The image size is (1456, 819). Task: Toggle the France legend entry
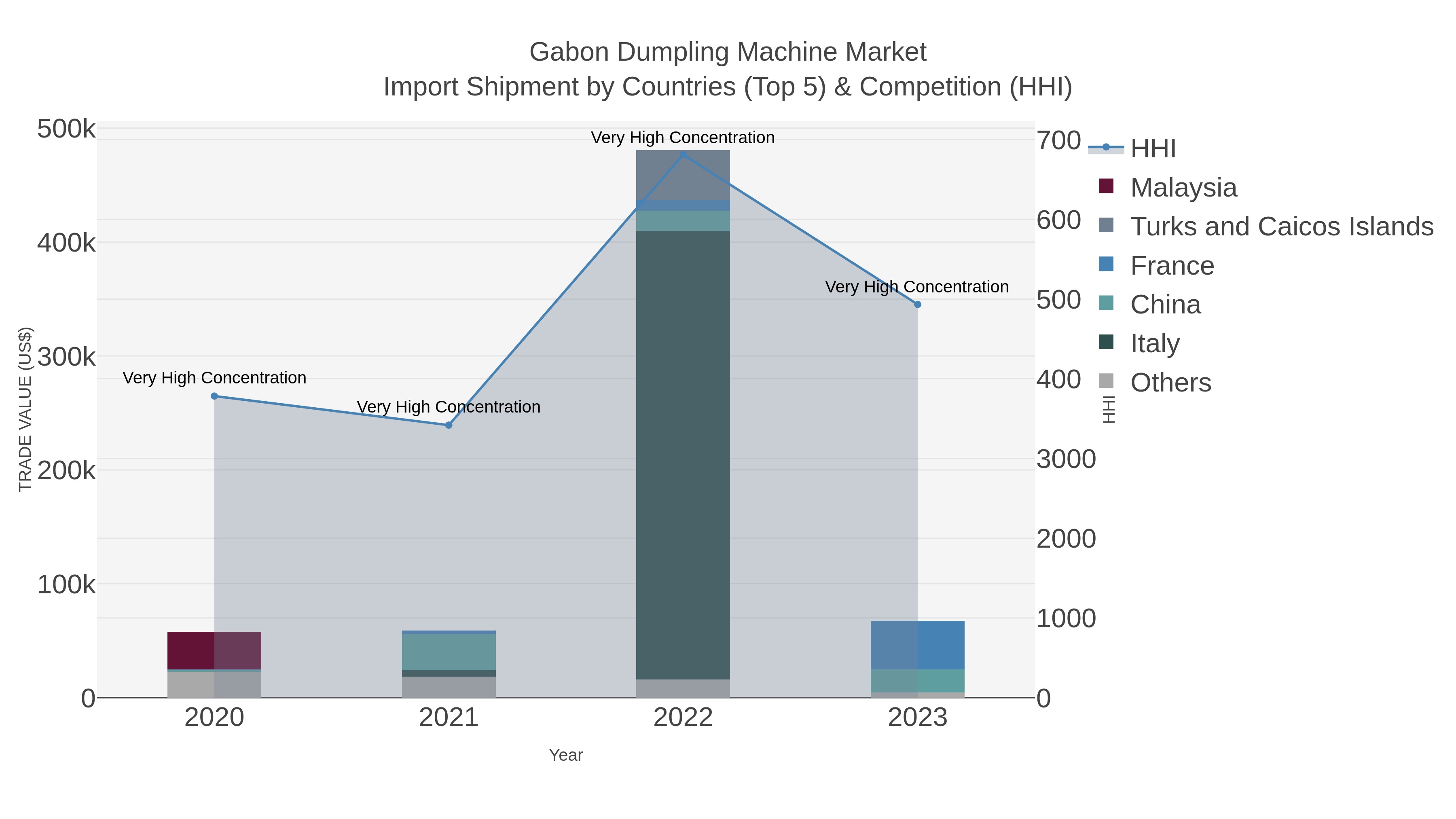(x=1156, y=265)
